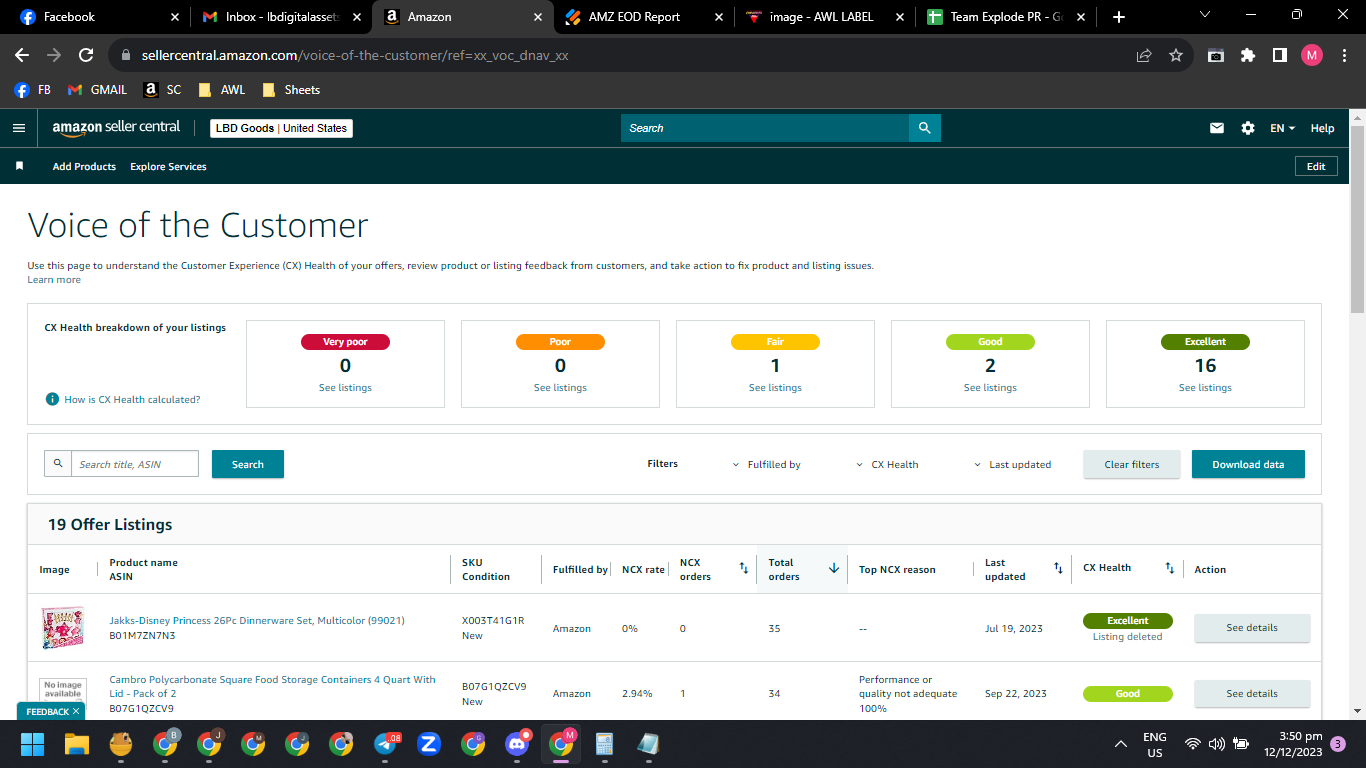Click the Jakks-Disney Dinnerware product thumbnail
The width and height of the screenshot is (1366, 768).
click(x=62, y=628)
